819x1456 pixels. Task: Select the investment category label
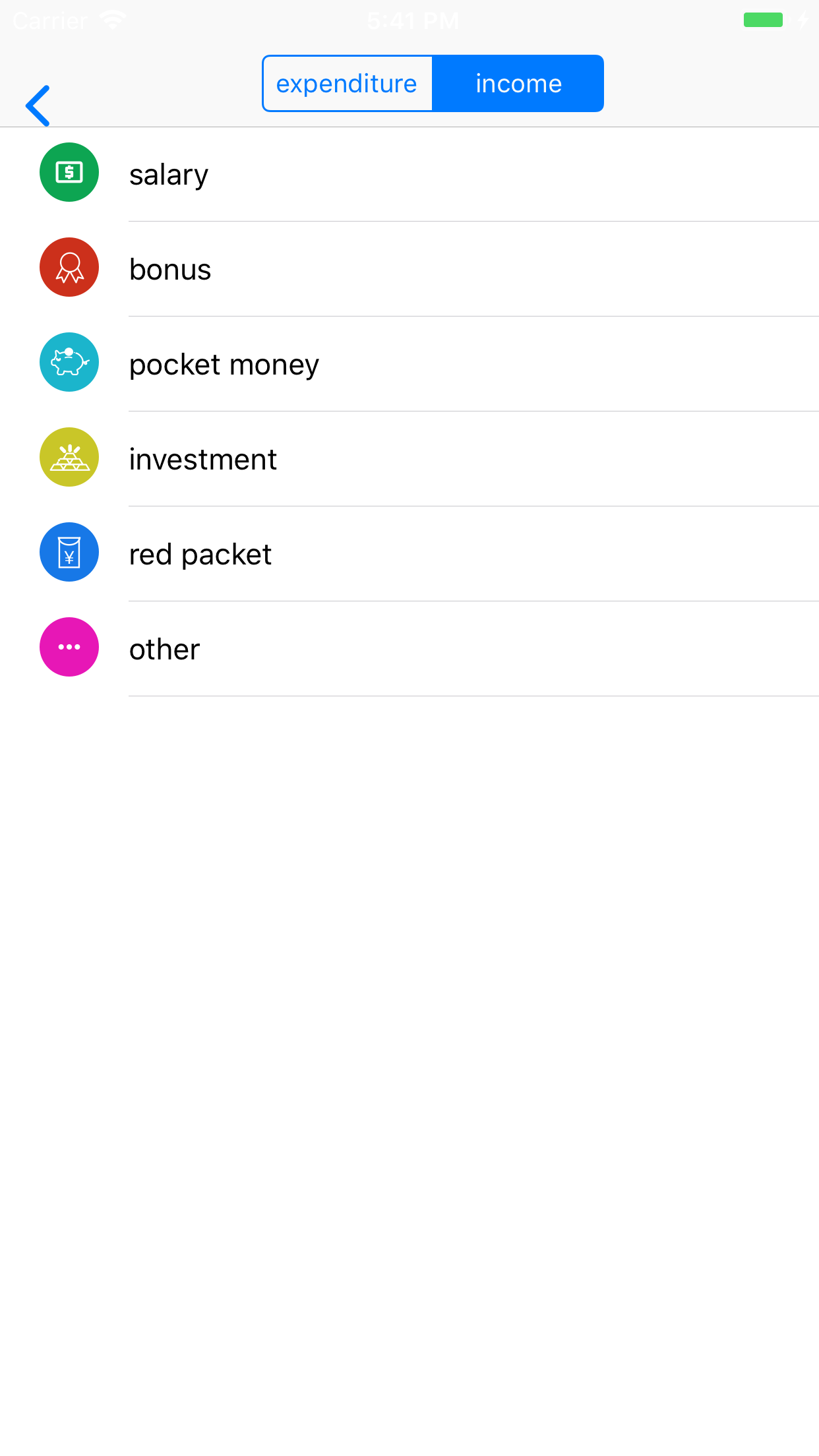click(x=203, y=460)
